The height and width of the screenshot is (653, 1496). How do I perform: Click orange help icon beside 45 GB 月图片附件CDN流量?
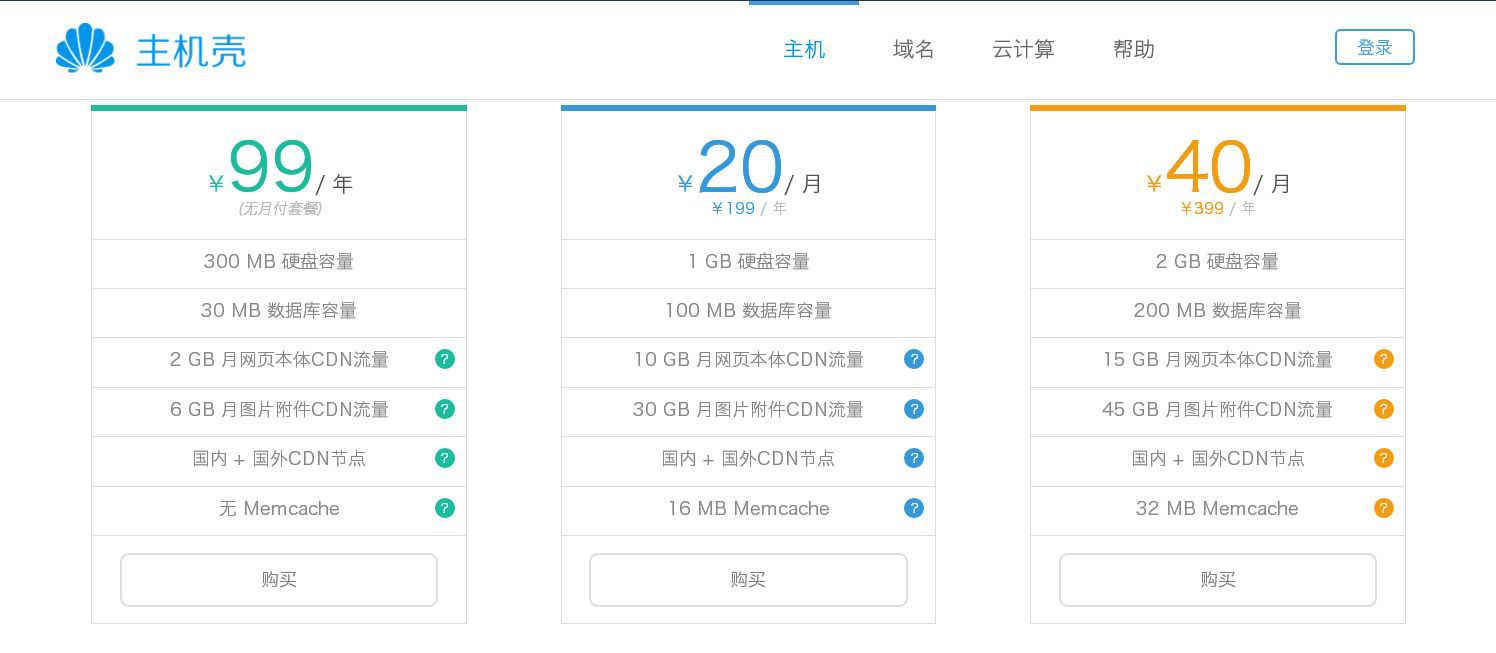[x=1384, y=409]
